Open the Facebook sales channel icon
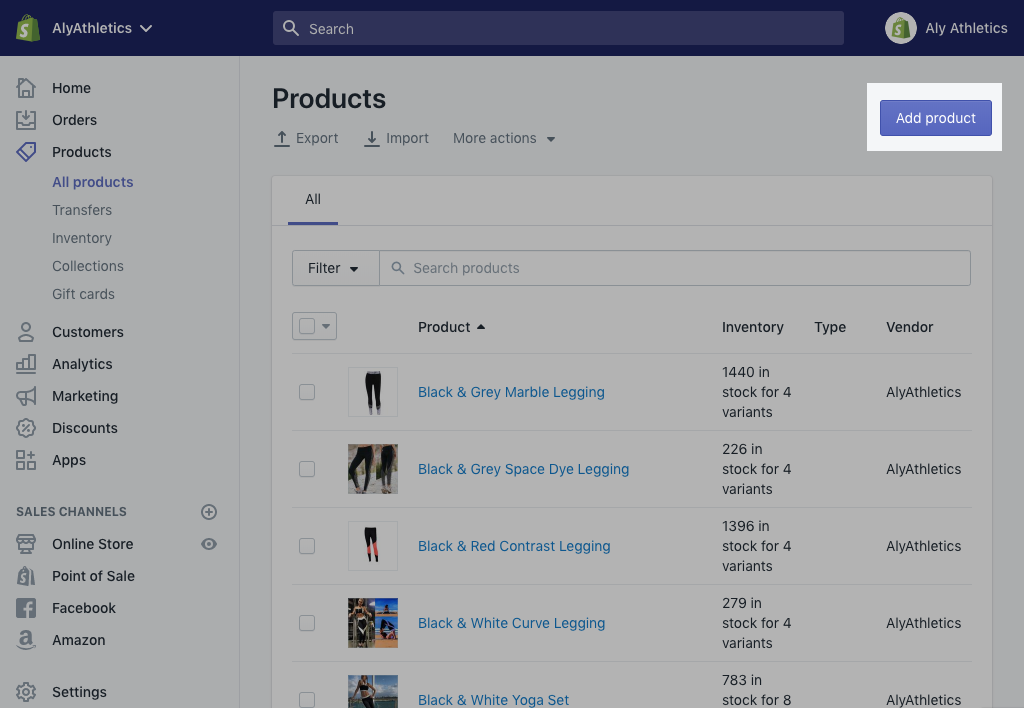 (28, 608)
